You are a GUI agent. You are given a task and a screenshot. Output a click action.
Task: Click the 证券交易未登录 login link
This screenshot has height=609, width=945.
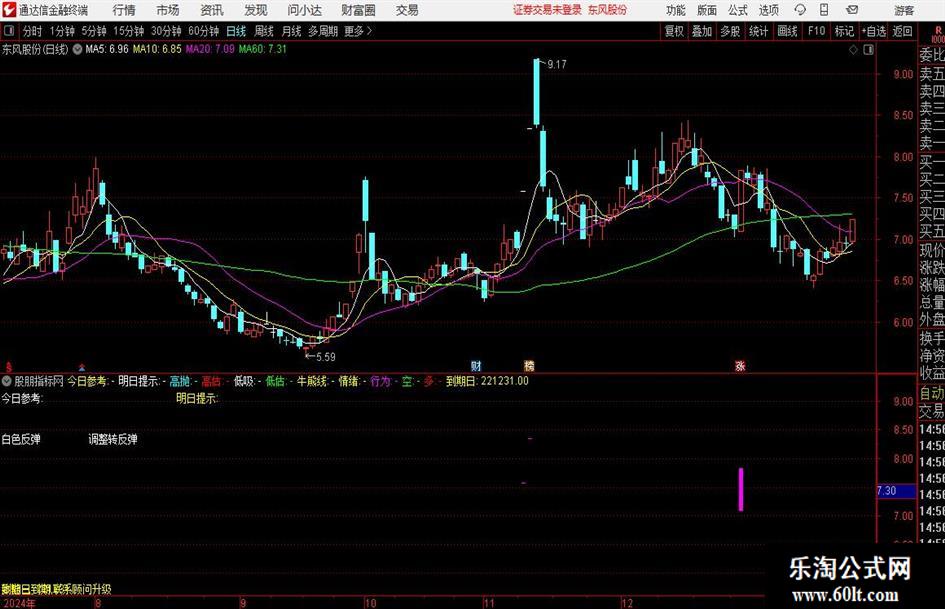547,10
